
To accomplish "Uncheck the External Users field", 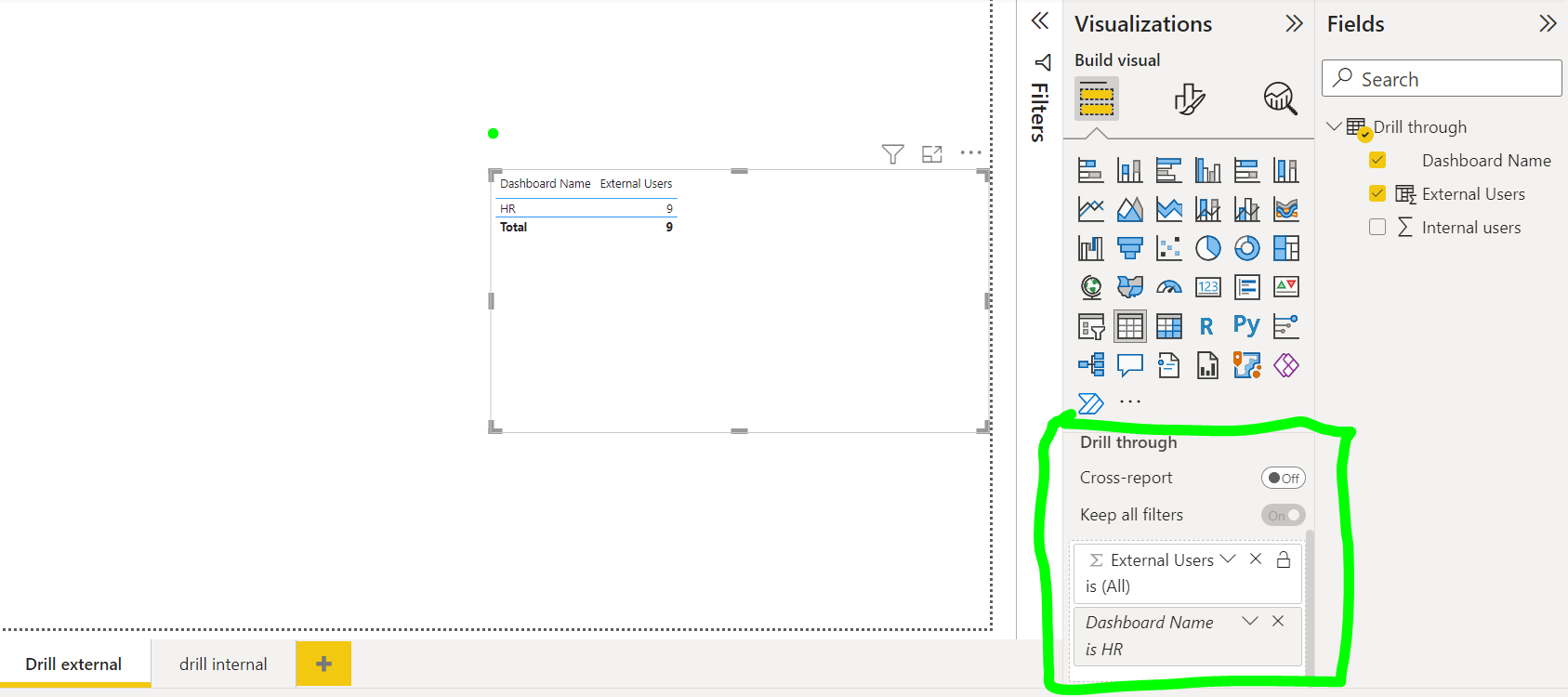I will (x=1377, y=193).
